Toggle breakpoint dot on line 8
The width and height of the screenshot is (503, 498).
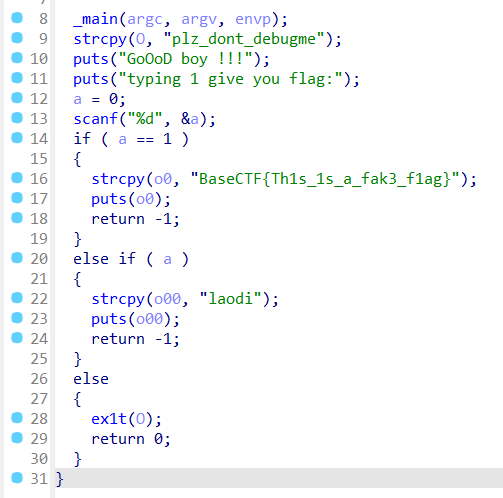pyautogui.click(x=17, y=18)
